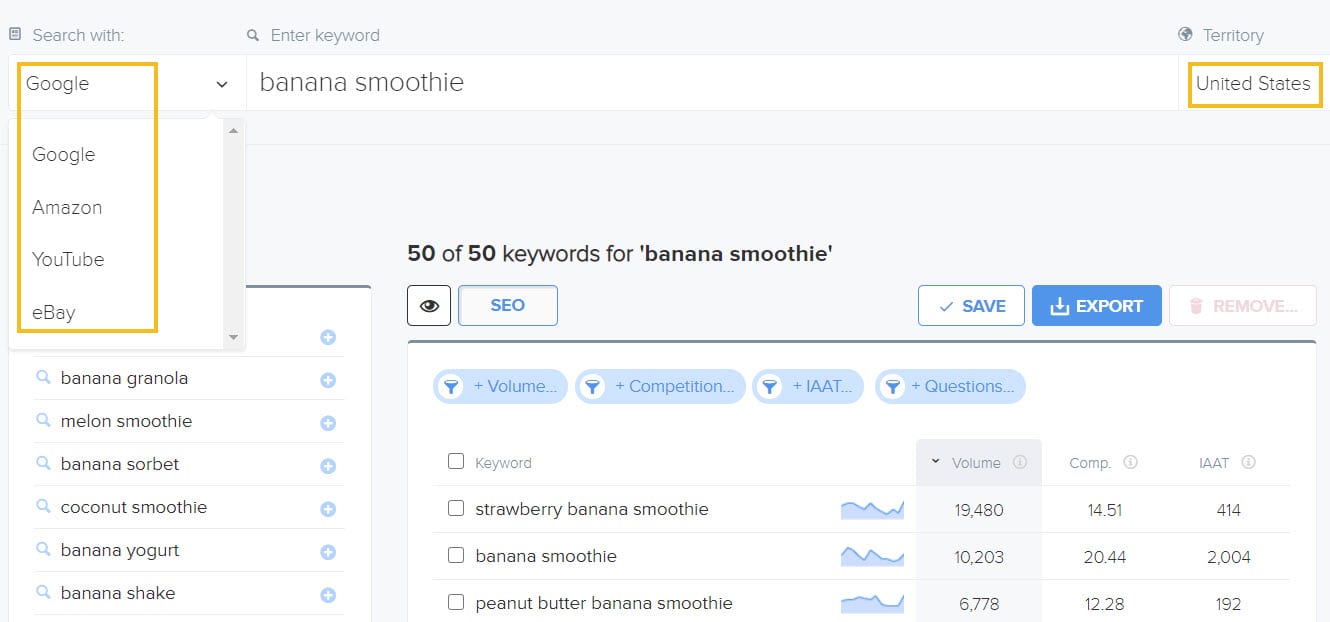Click the "banana smoothie" keyword input field

pyautogui.click(x=600, y=82)
